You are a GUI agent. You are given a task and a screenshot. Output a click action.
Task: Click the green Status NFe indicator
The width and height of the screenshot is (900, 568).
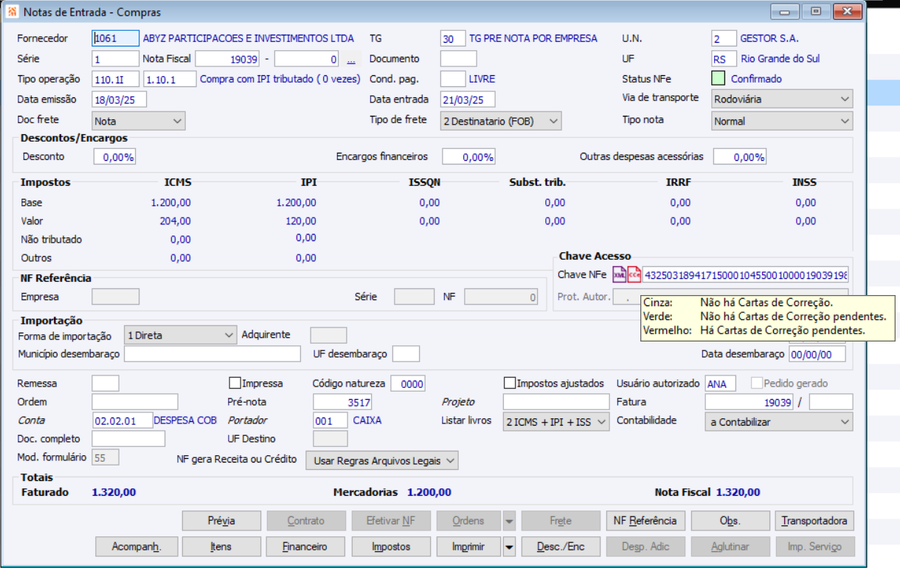tap(718, 78)
